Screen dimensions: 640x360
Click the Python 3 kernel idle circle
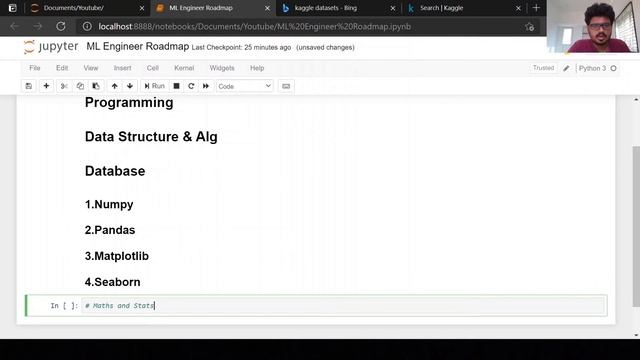pos(613,68)
